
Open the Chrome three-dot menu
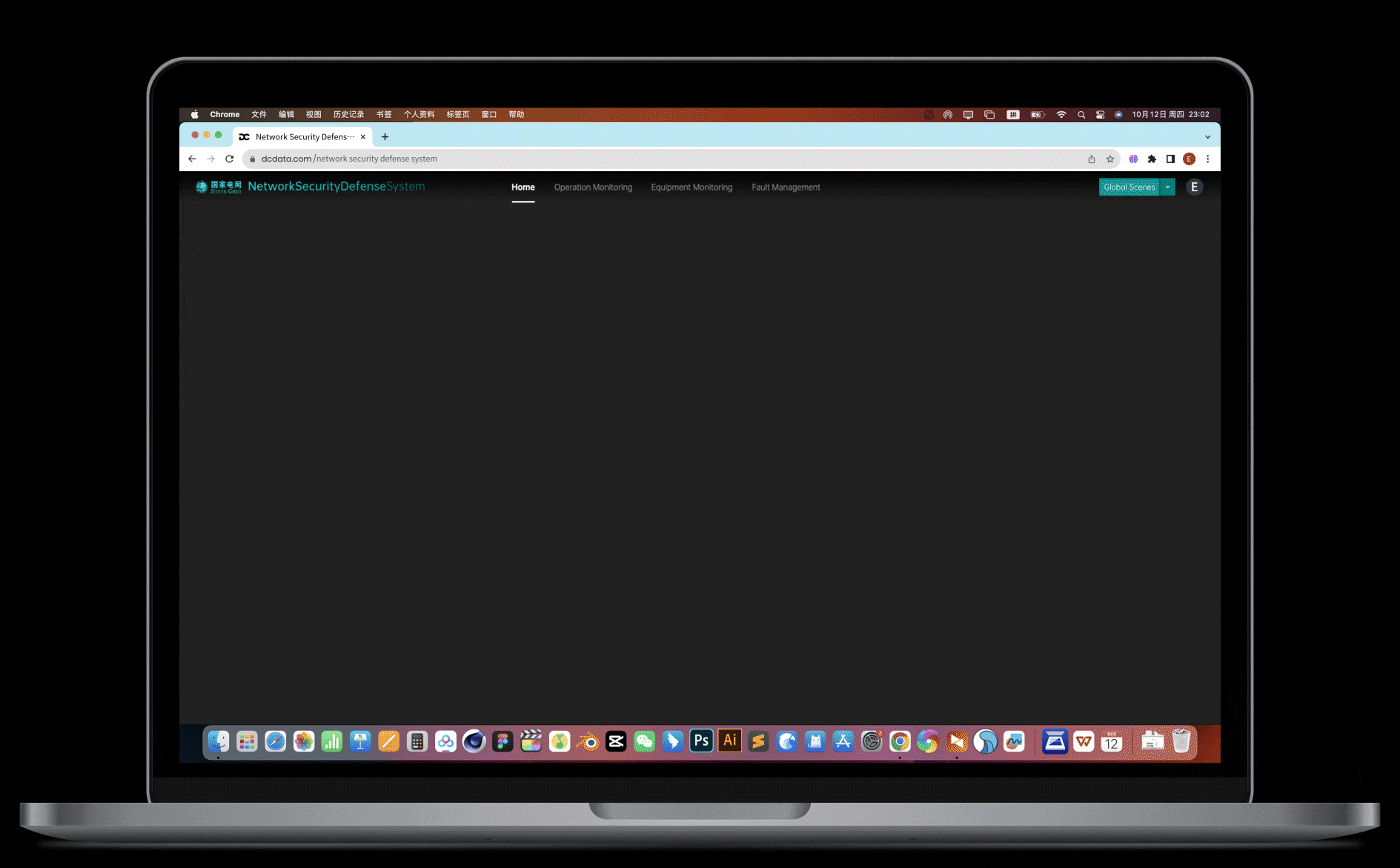pos(1207,159)
